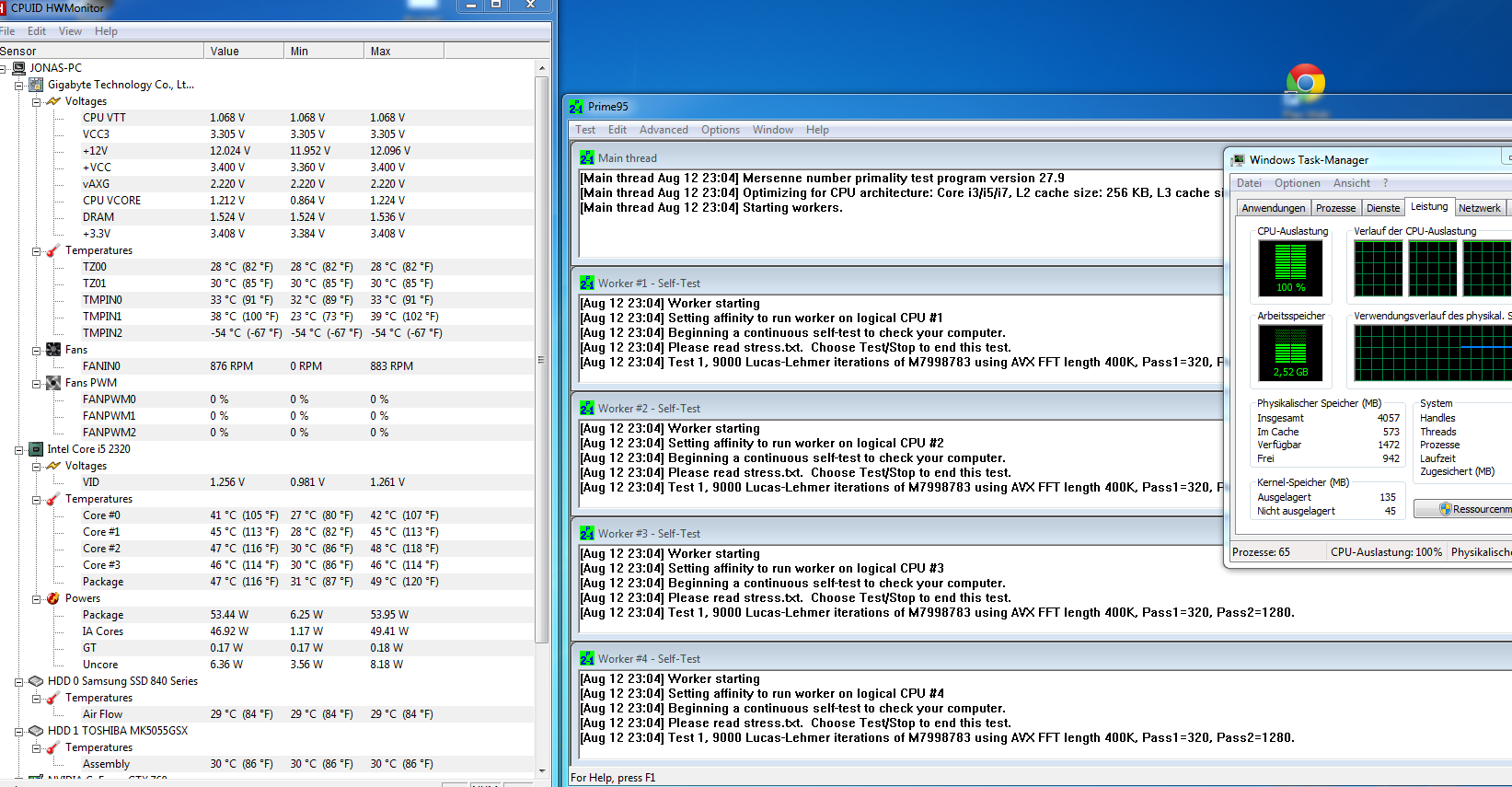This screenshot has width=1512, height=787.
Task: Collapse the motherboard Temperatures group
Action: click(36, 250)
